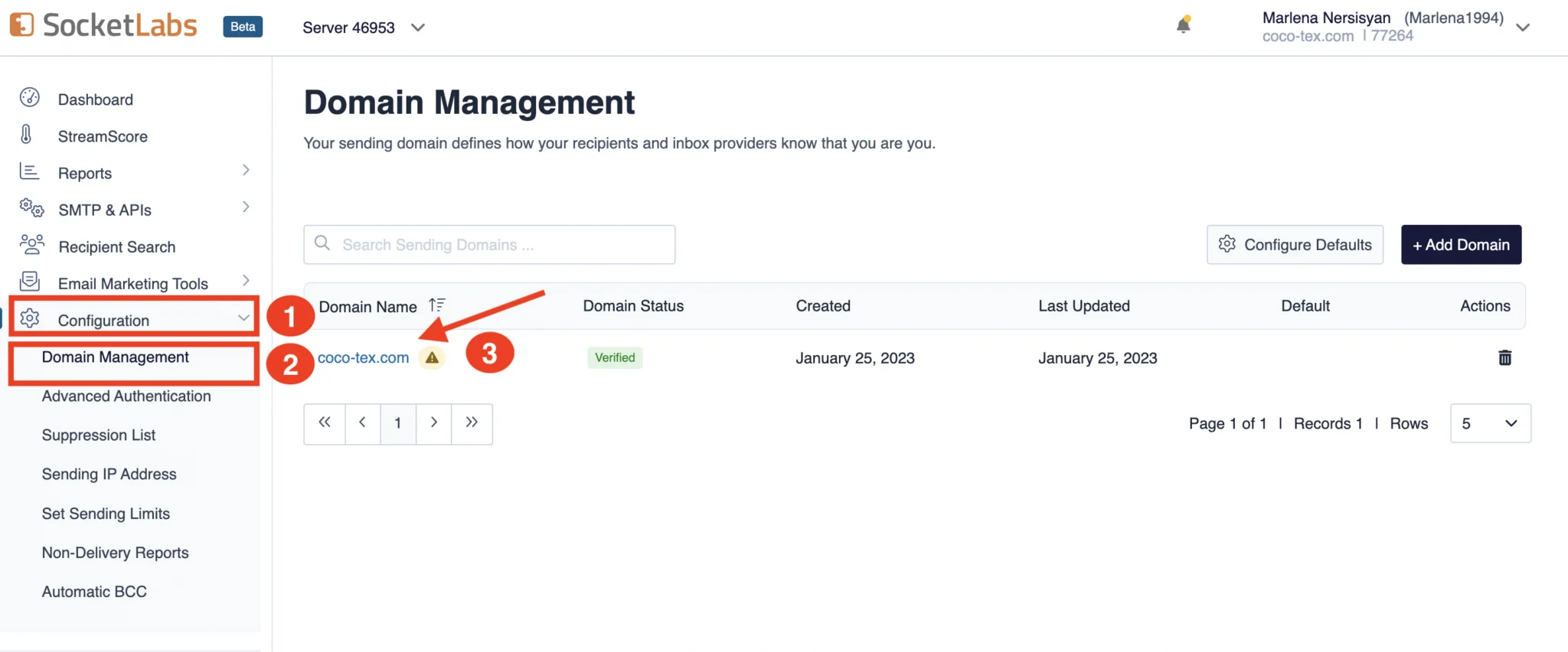Go to last page of results
The image size is (1568, 652).
472,422
